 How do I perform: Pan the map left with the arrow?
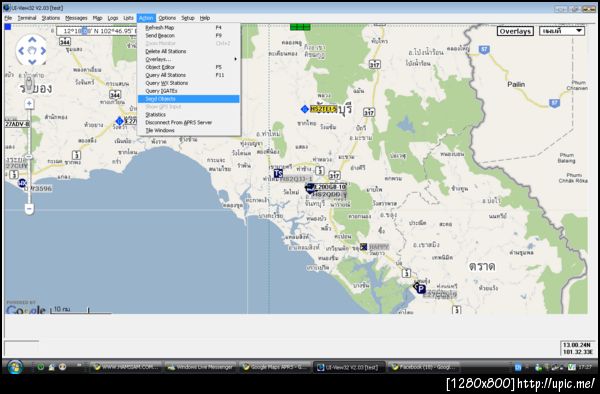(21, 50)
